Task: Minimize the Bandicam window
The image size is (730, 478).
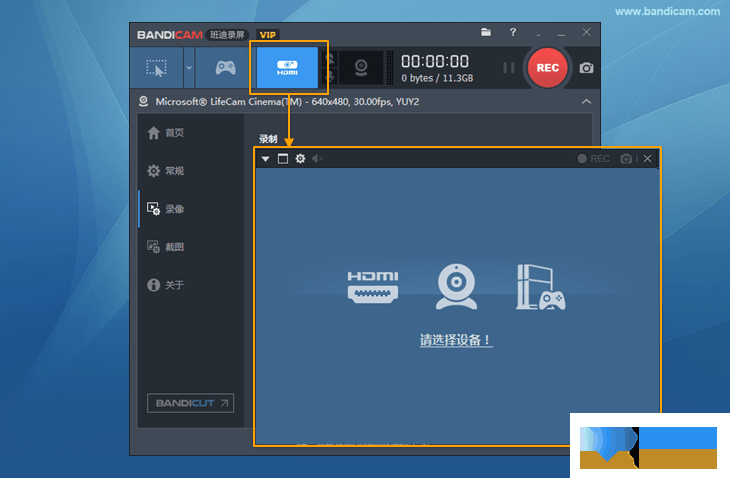Action: tap(561, 33)
